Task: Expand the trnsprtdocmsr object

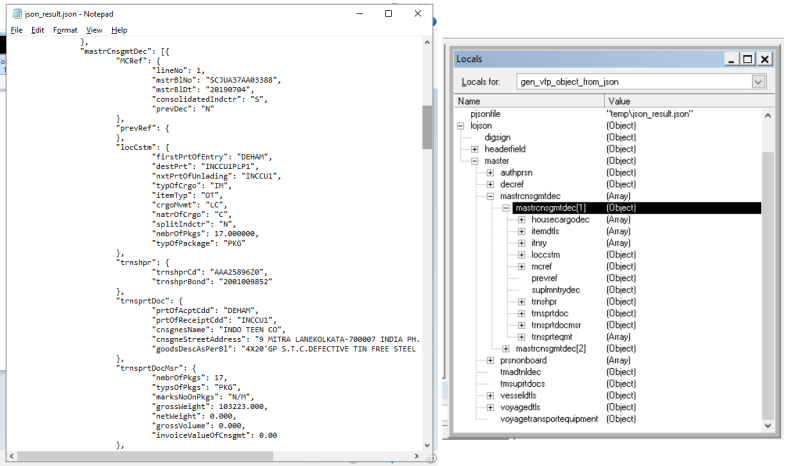Action: pyautogui.click(x=521, y=325)
